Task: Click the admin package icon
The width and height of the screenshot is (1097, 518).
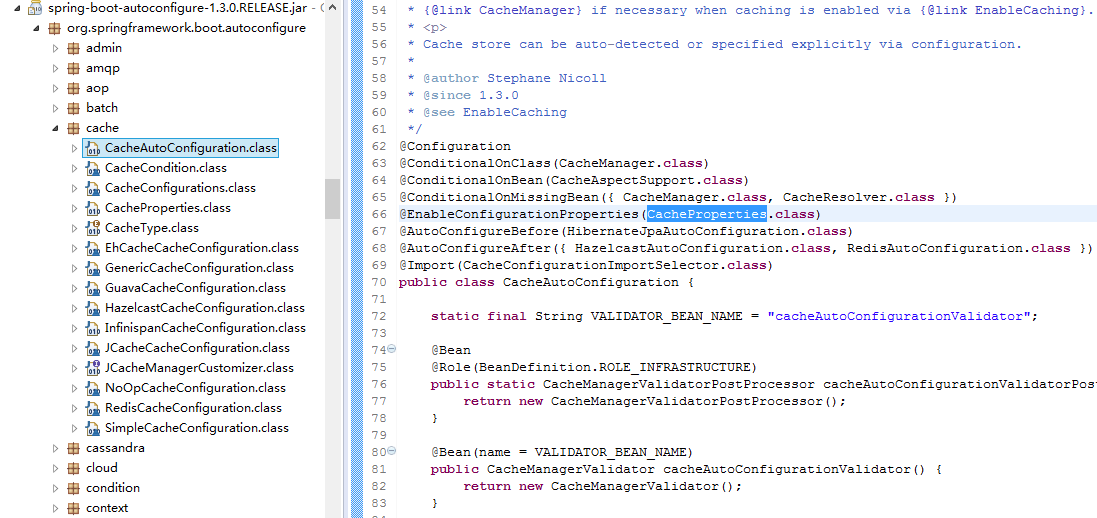Action: point(73,48)
